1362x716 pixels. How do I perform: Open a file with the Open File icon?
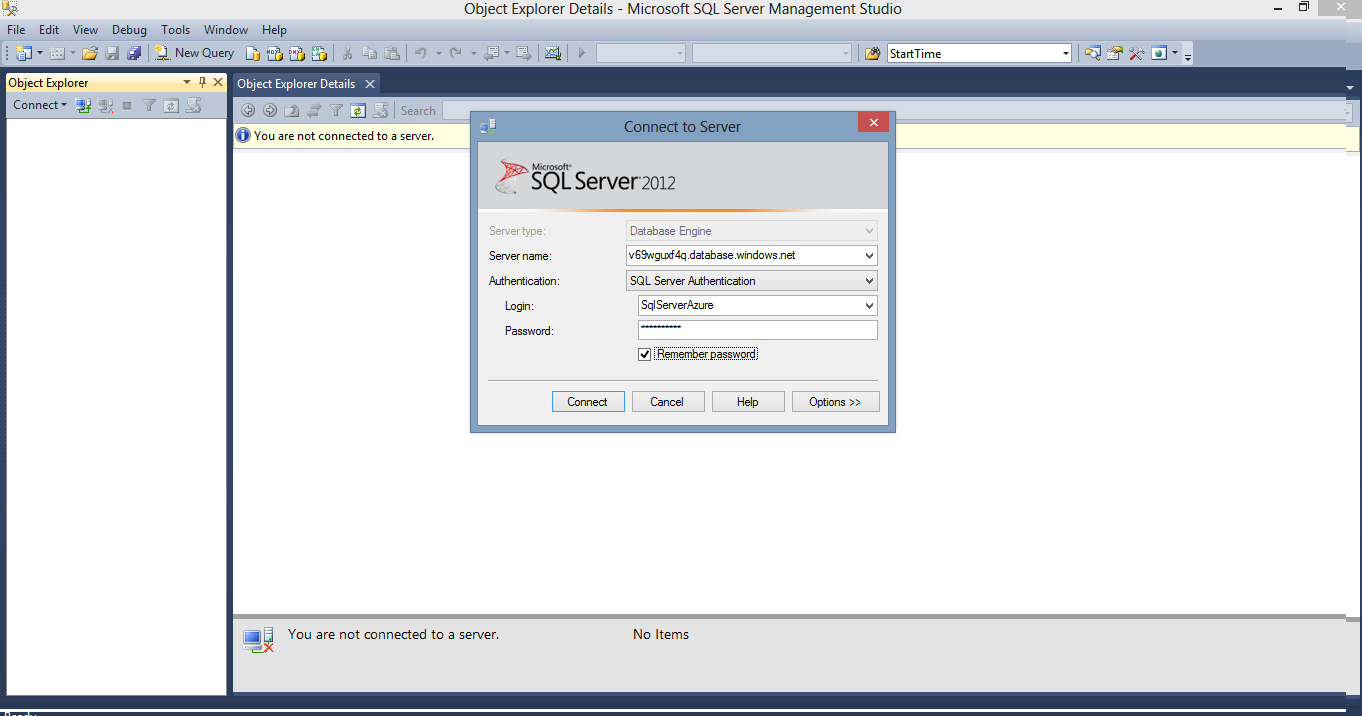[x=89, y=53]
